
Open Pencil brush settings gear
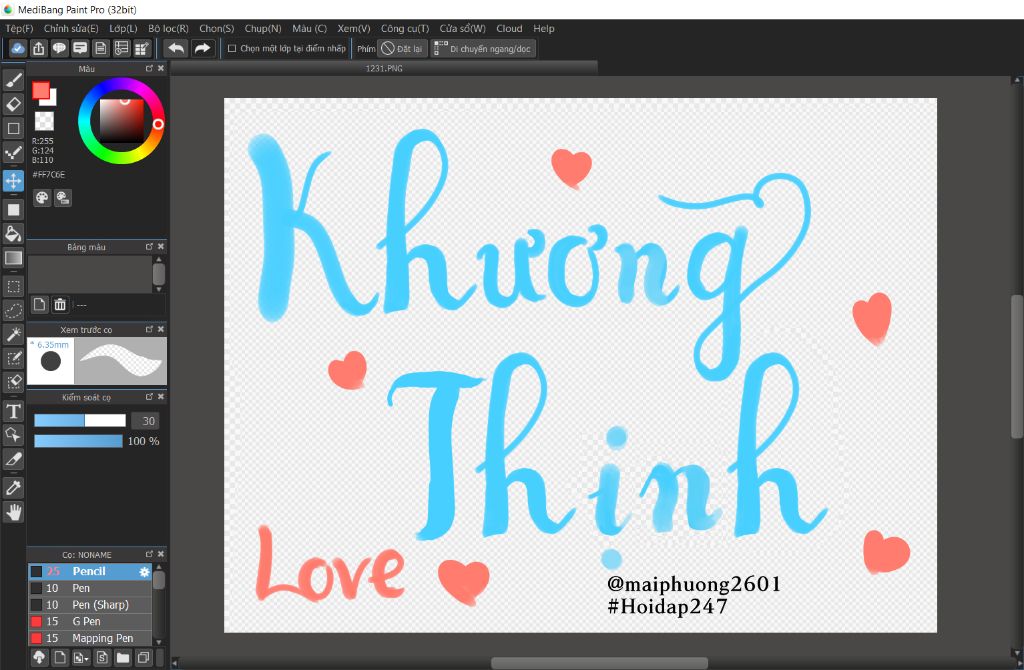(x=144, y=571)
